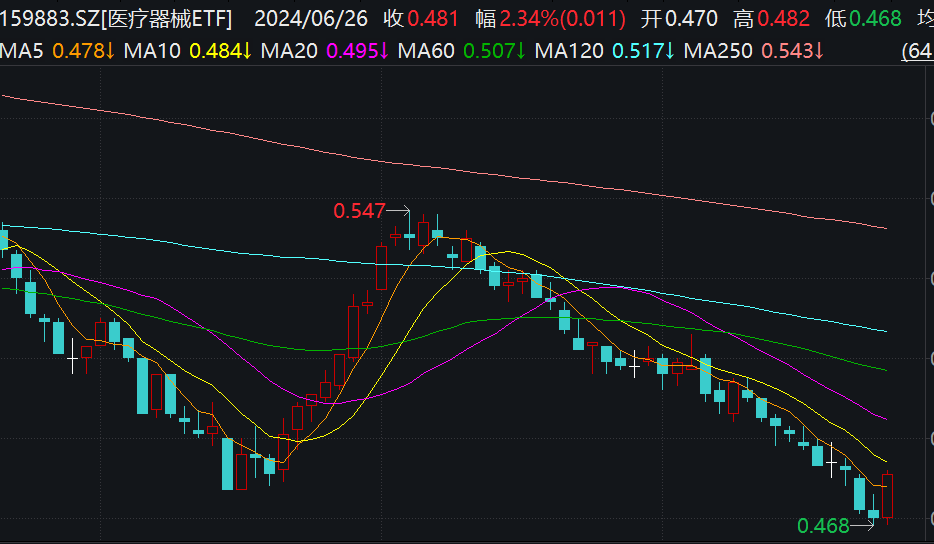Click the last red candlestick on the right
The height and width of the screenshot is (544, 934).
coord(887,495)
